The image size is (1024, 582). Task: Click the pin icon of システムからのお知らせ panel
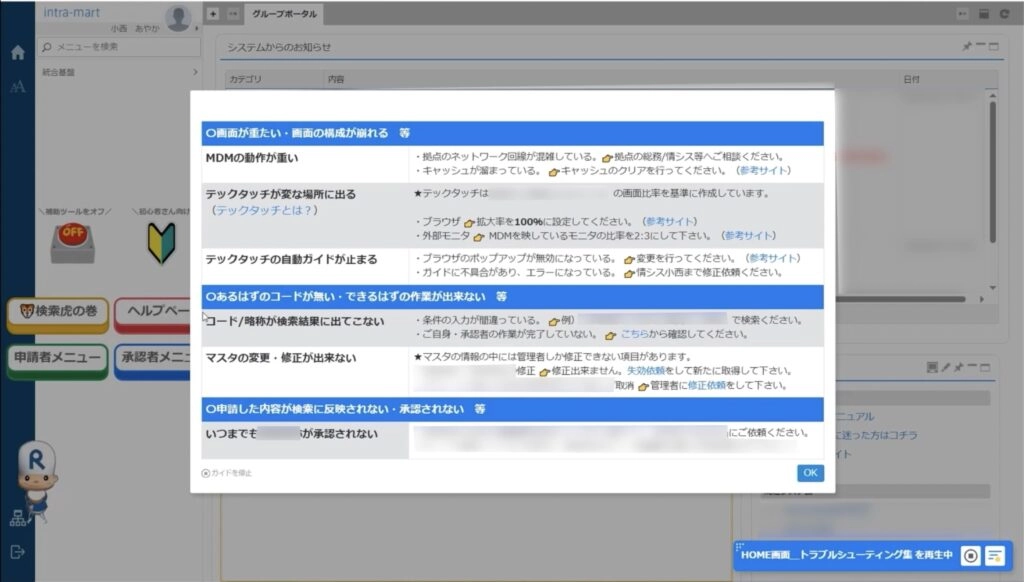967,46
